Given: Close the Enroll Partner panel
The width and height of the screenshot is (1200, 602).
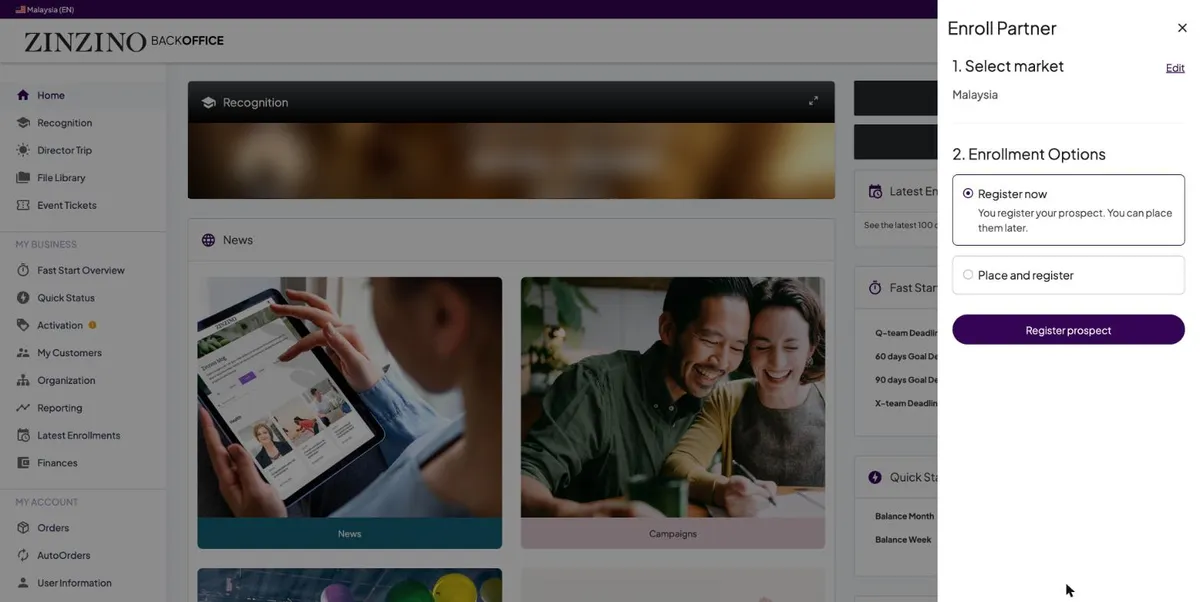Looking at the screenshot, I should [x=1182, y=28].
